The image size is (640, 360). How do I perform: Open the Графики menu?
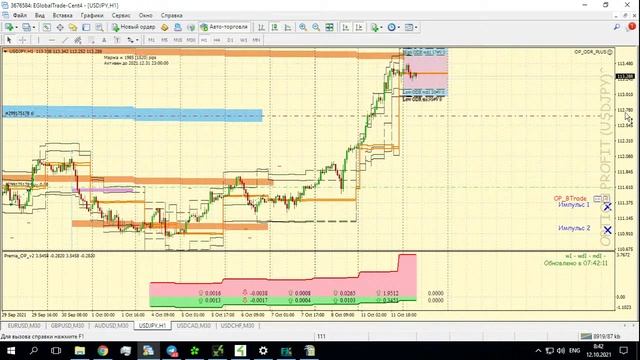click(x=92, y=16)
